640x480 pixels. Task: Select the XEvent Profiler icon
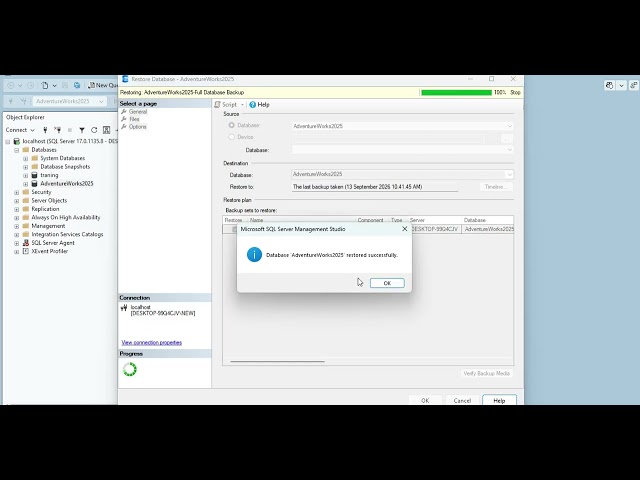pos(26,251)
